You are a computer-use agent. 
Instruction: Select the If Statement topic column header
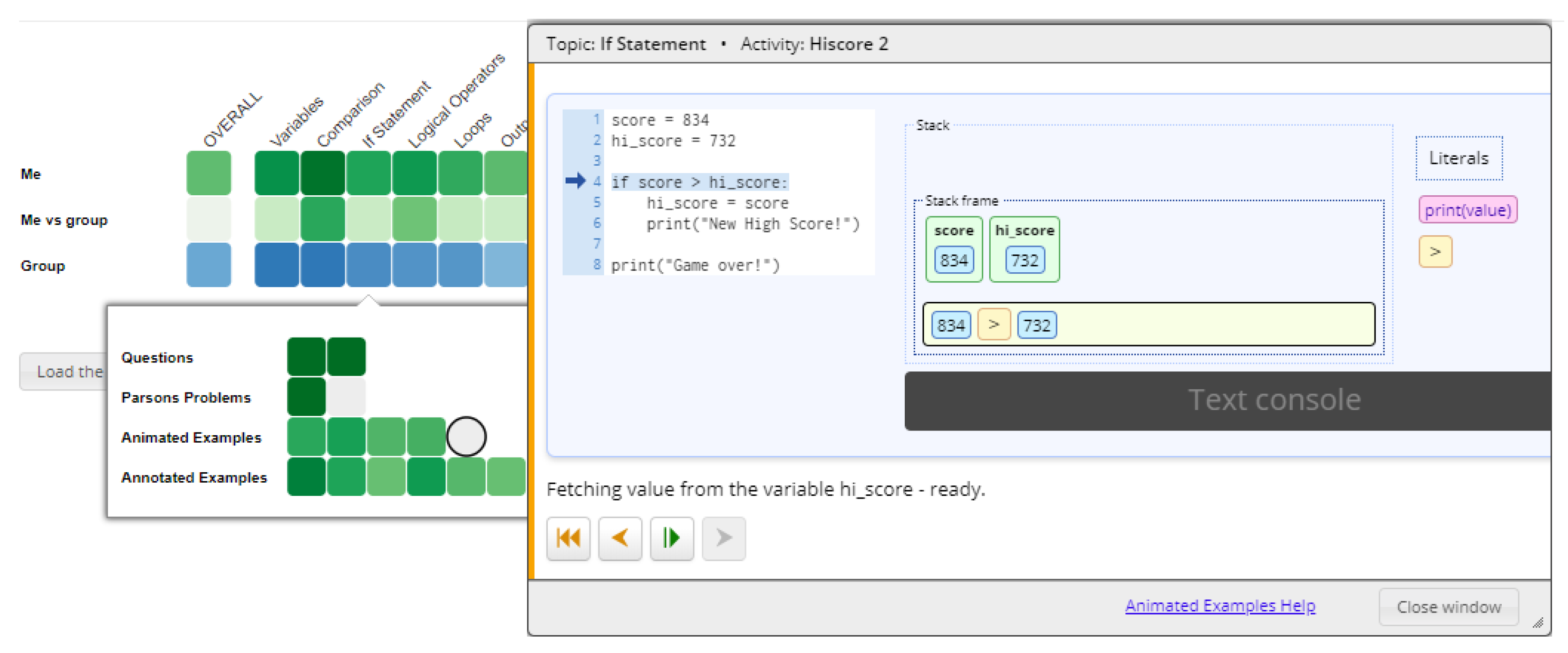396,115
